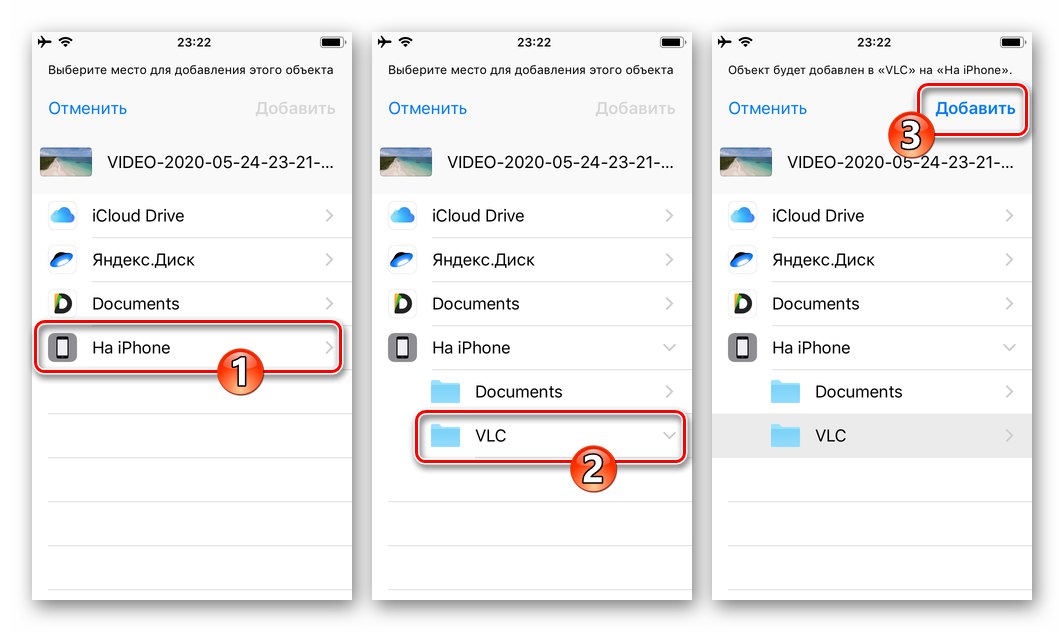The width and height of the screenshot is (1064, 632).
Task: Select Яндекс.Диск label in middle screen
Action: point(483,259)
